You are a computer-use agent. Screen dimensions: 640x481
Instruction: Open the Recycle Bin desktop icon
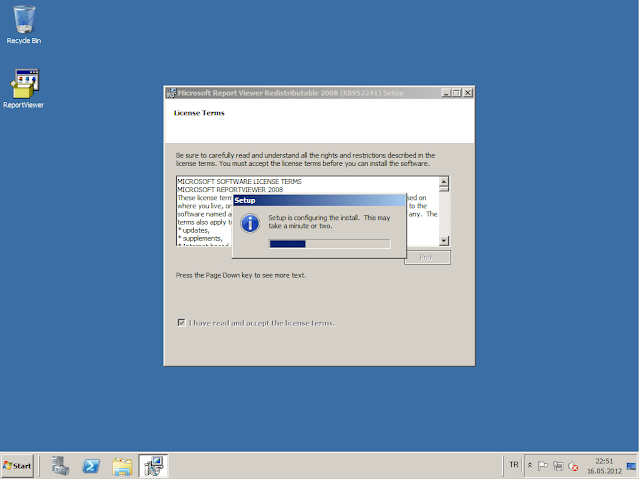23,23
